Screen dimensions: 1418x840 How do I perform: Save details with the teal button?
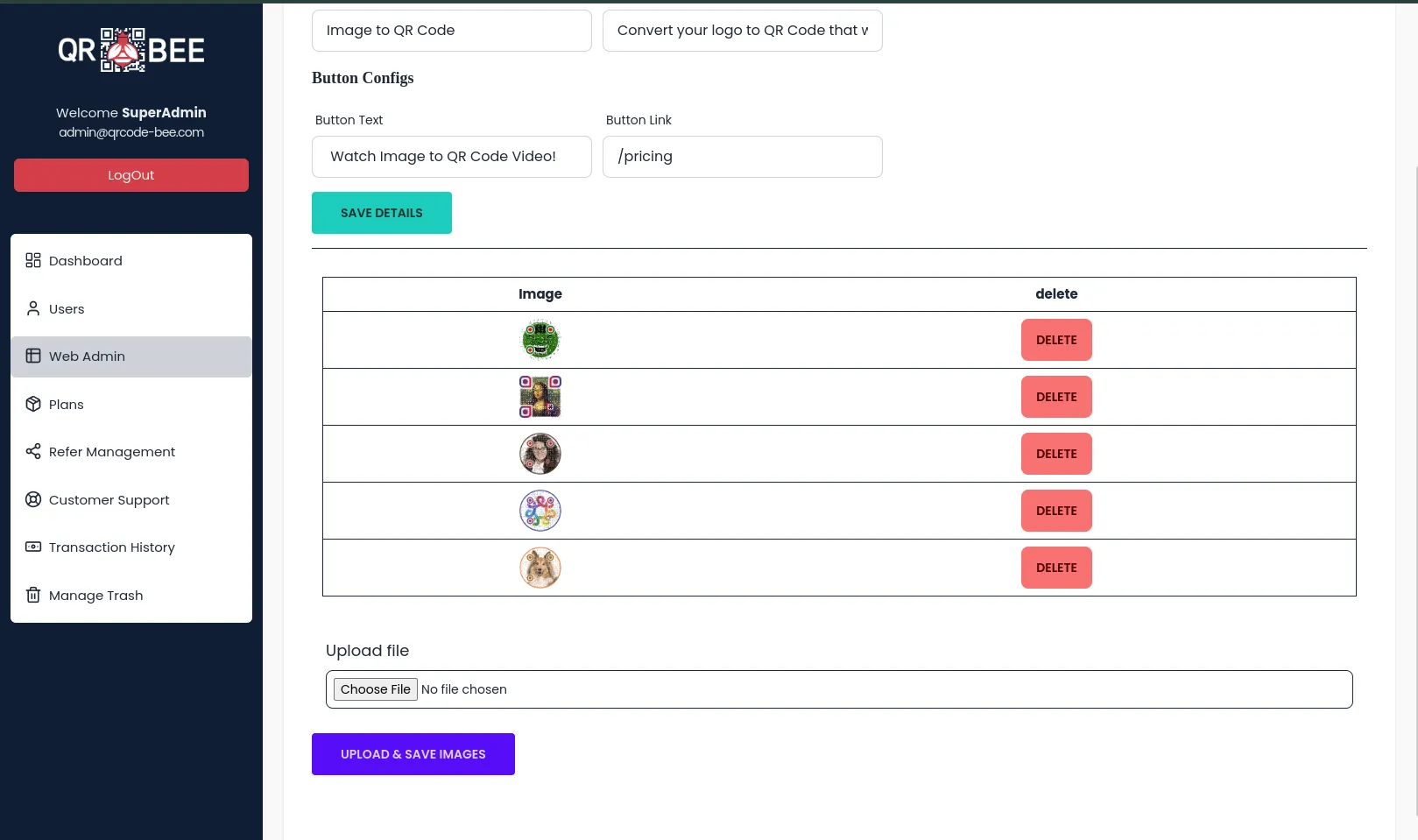coord(382,213)
